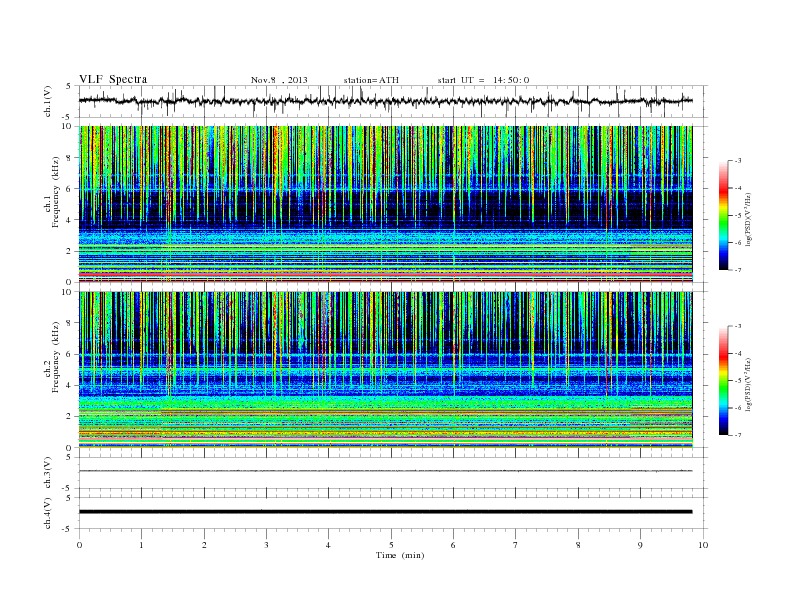Click the 'ch.1(V)' waveform axis label
Image resolution: width=792 pixels, height=612 pixels.
pyautogui.click(x=48, y=101)
